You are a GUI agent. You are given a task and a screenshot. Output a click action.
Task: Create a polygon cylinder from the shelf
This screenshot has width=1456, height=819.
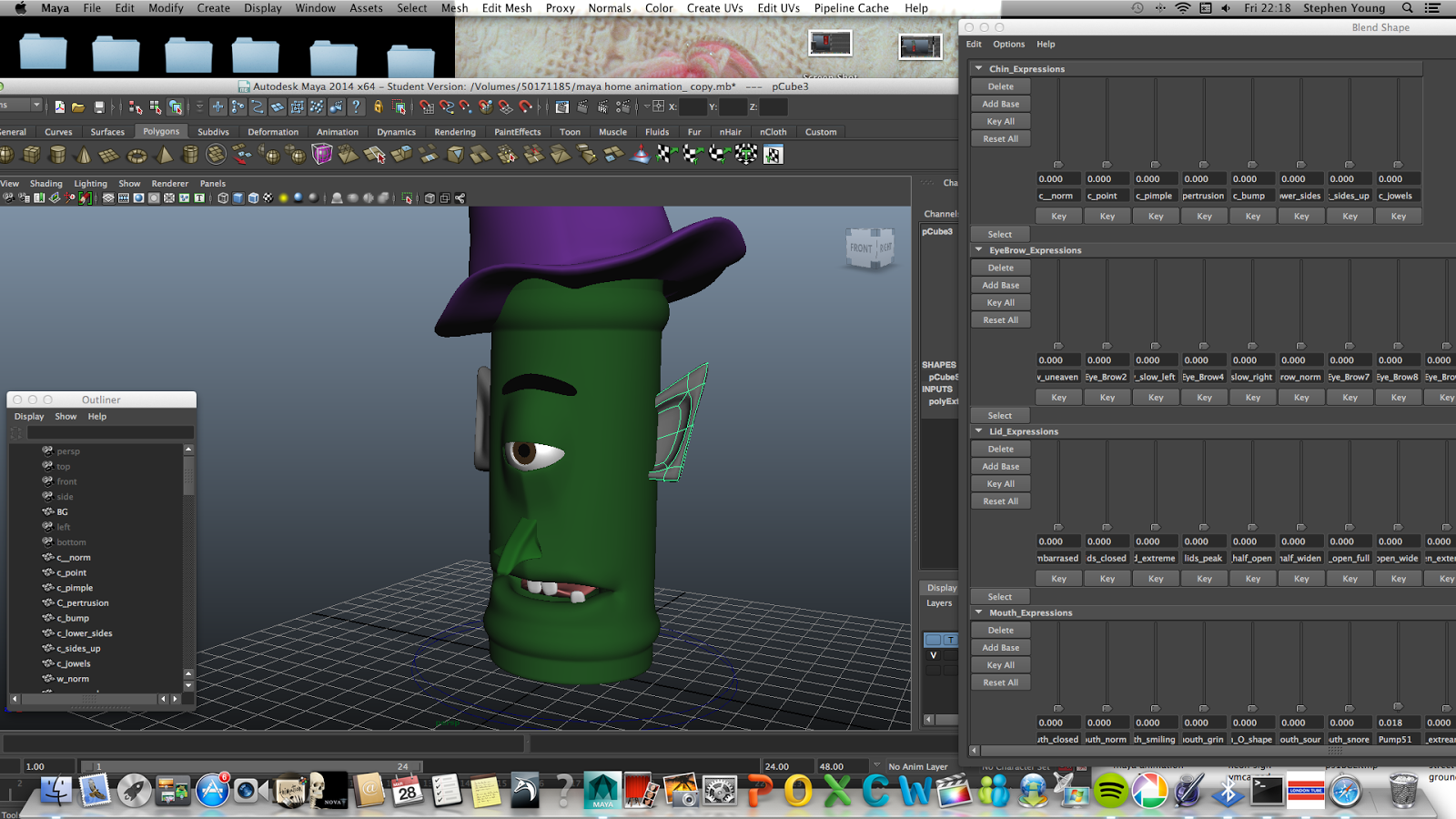pos(57,155)
